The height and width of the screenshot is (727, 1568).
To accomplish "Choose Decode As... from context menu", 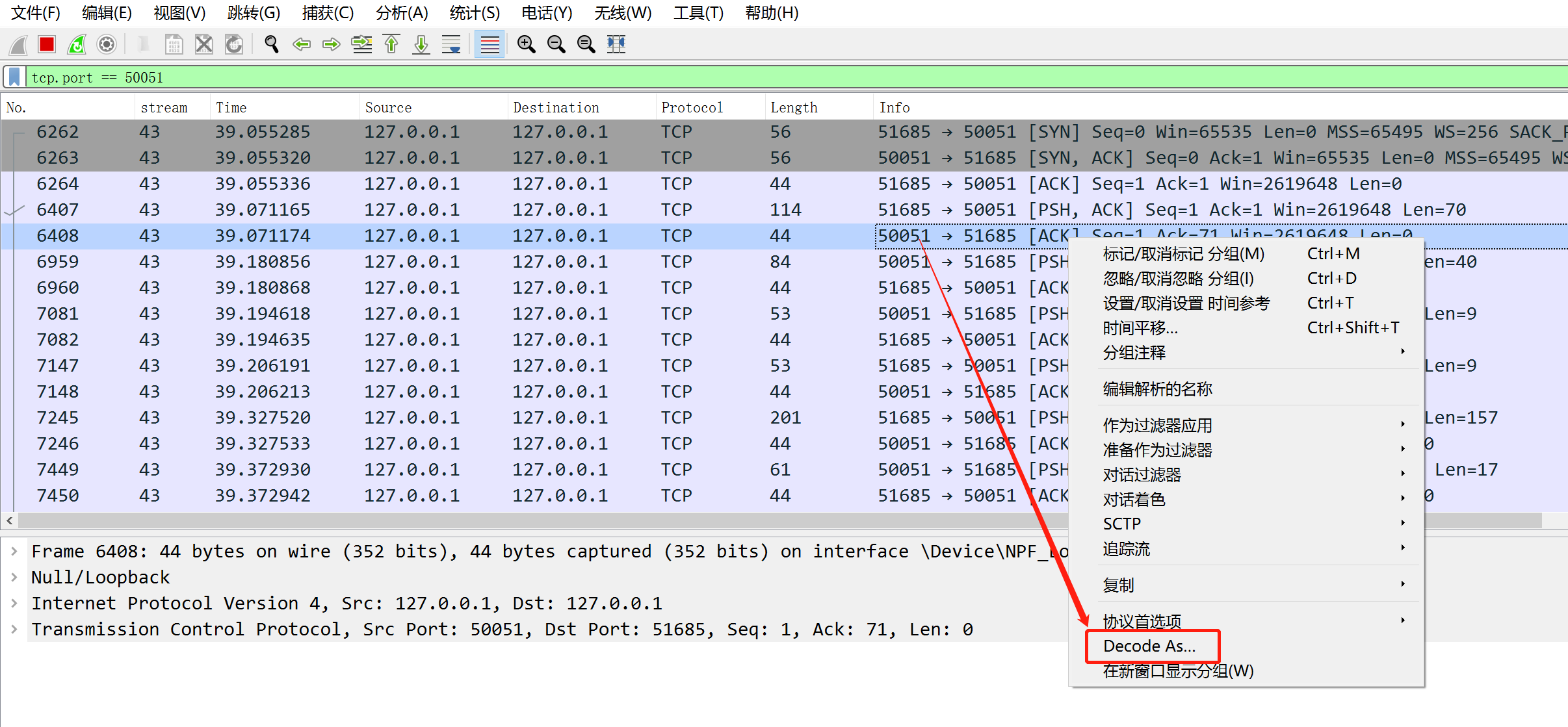I will [x=1149, y=646].
